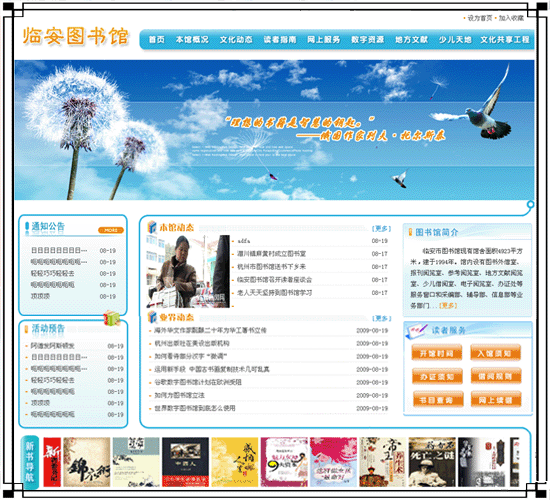Click the 网上续借 orange button
550x500 pixels.
click(495, 400)
